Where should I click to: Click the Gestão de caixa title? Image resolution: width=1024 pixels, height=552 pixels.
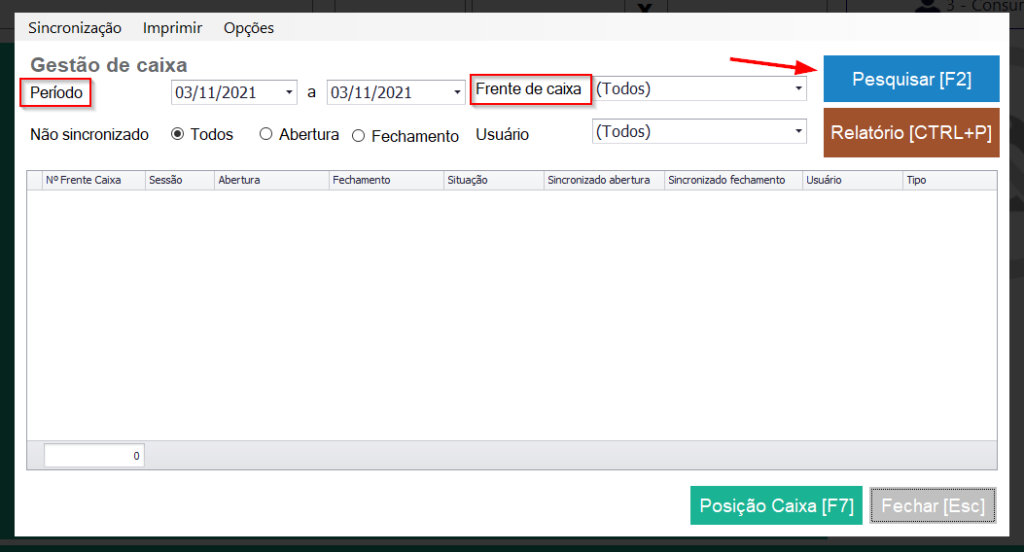coord(108,65)
